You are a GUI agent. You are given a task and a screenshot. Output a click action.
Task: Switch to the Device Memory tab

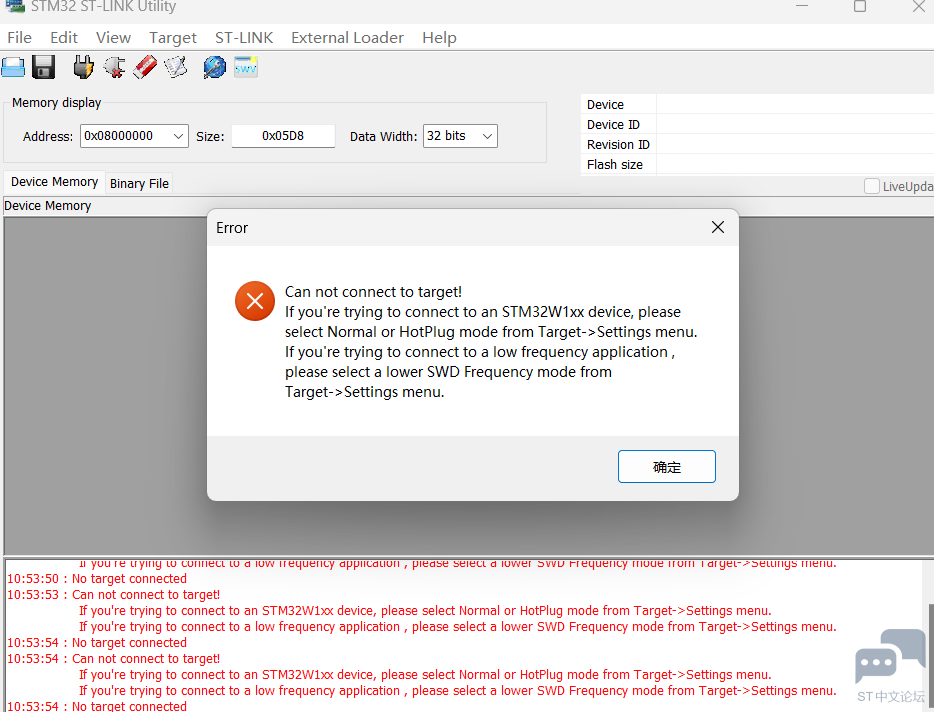(54, 182)
